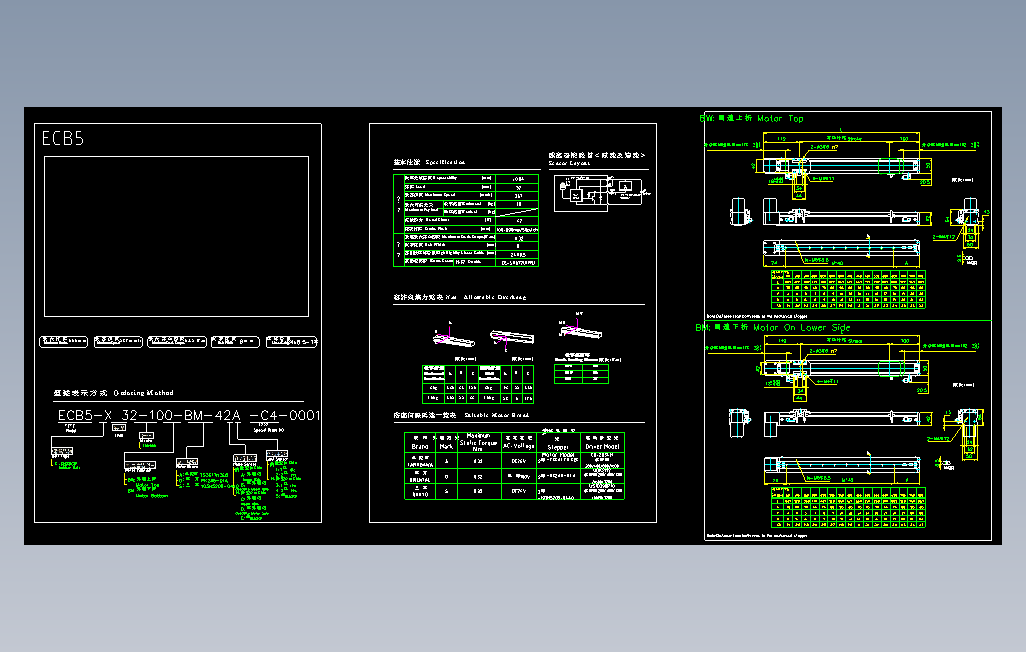Click the Maximum Static Torque column header
Image resolution: width=1026 pixels, height=652 pixels.
point(478,442)
